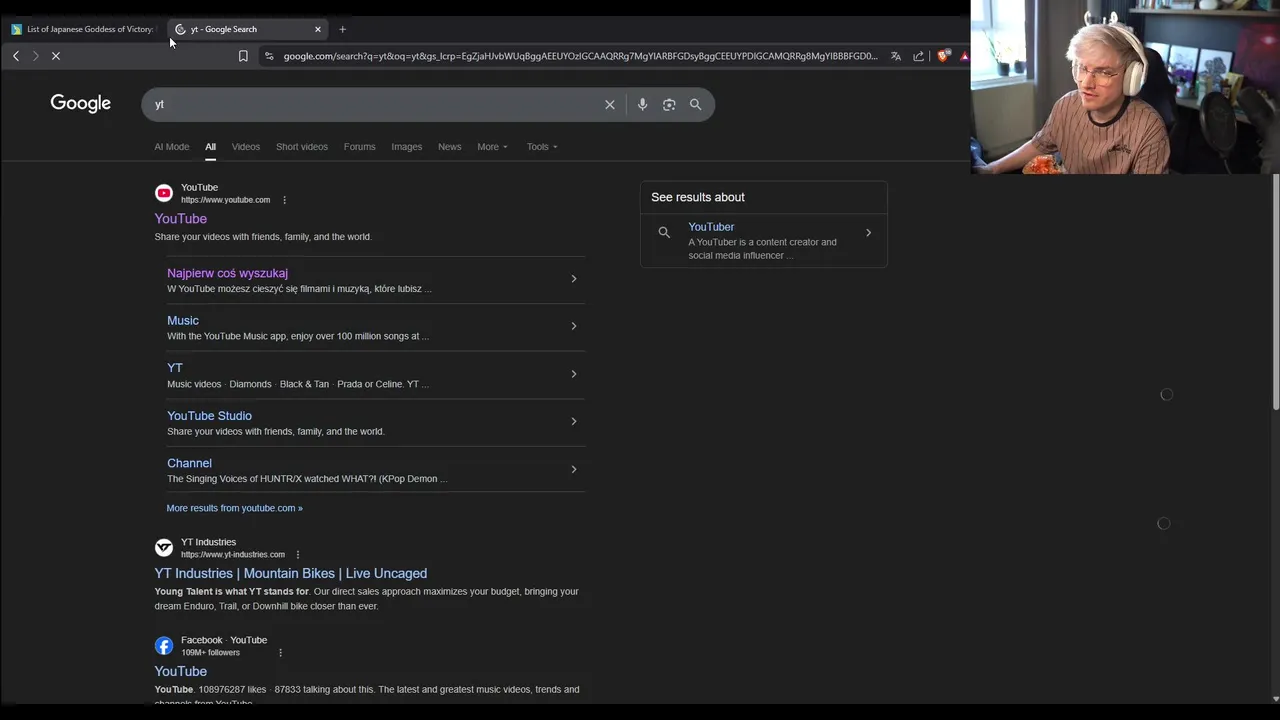The image size is (1280, 720).
Task: Click the YouTube favicon in first result
Action: [164, 193]
